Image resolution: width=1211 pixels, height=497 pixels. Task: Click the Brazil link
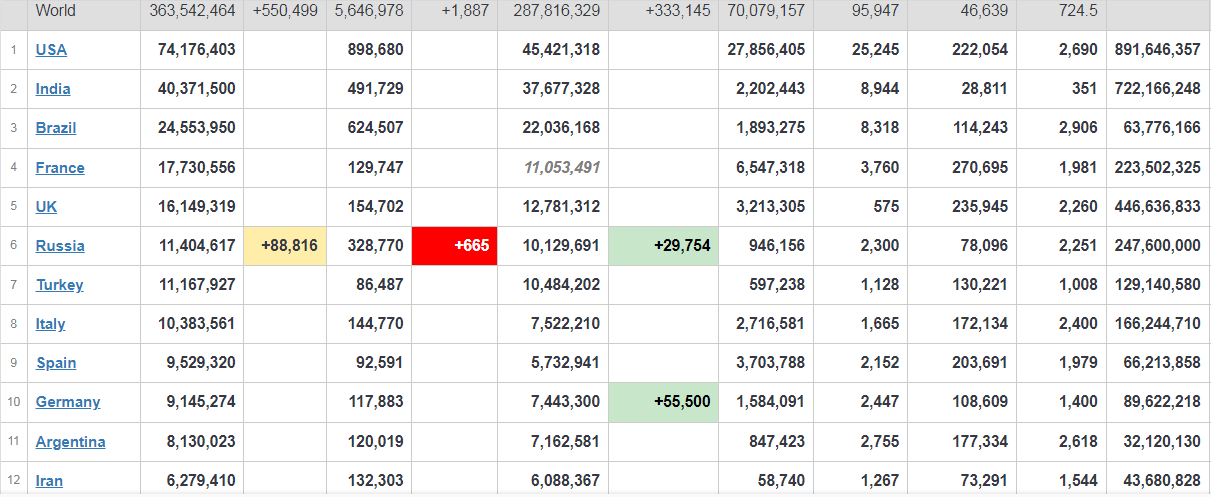coord(56,128)
